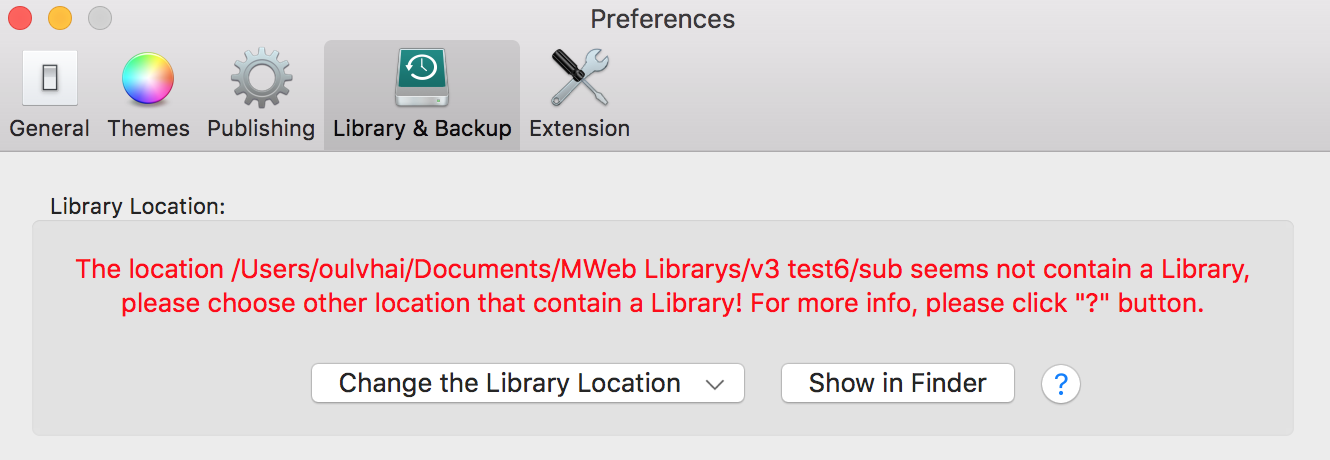Viewport: 1330px width, 460px height.
Task: Click the Show in Finder button
Action: pyautogui.click(x=898, y=383)
